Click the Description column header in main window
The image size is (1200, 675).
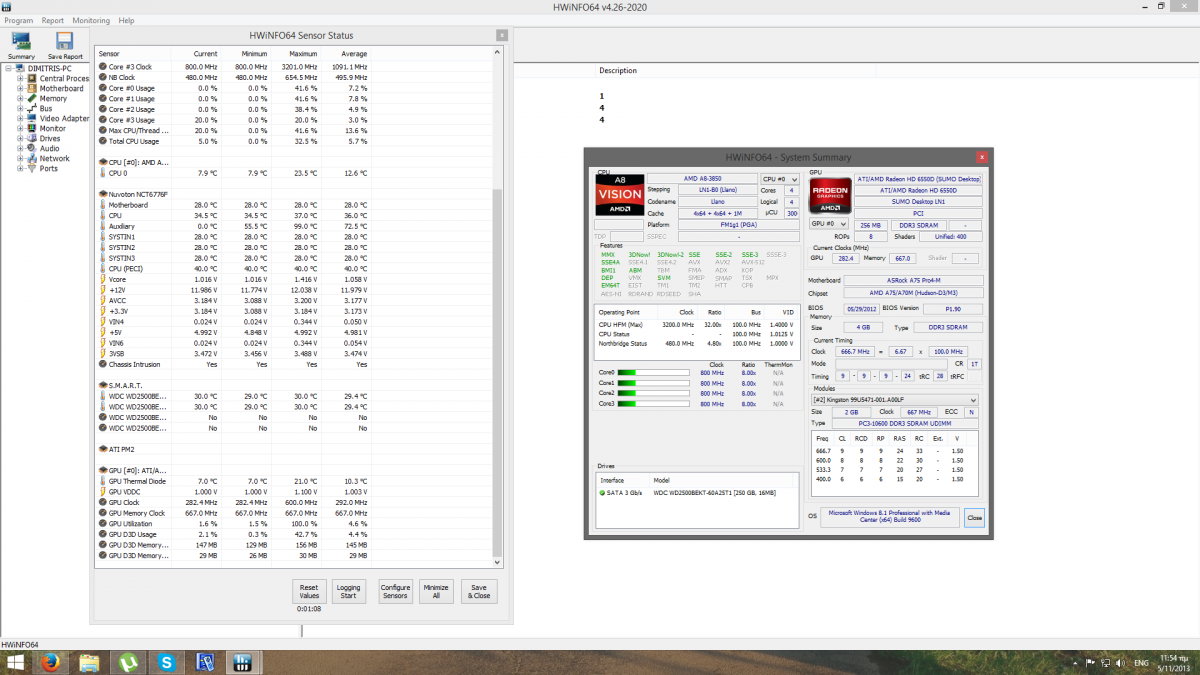point(618,71)
